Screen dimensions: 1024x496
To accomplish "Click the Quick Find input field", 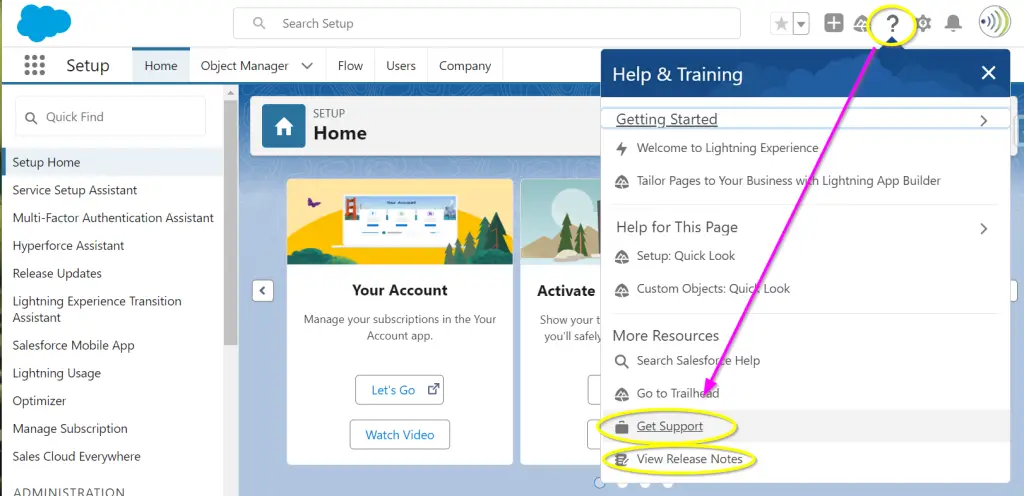I will pyautogui.click(x=110, y=117).
